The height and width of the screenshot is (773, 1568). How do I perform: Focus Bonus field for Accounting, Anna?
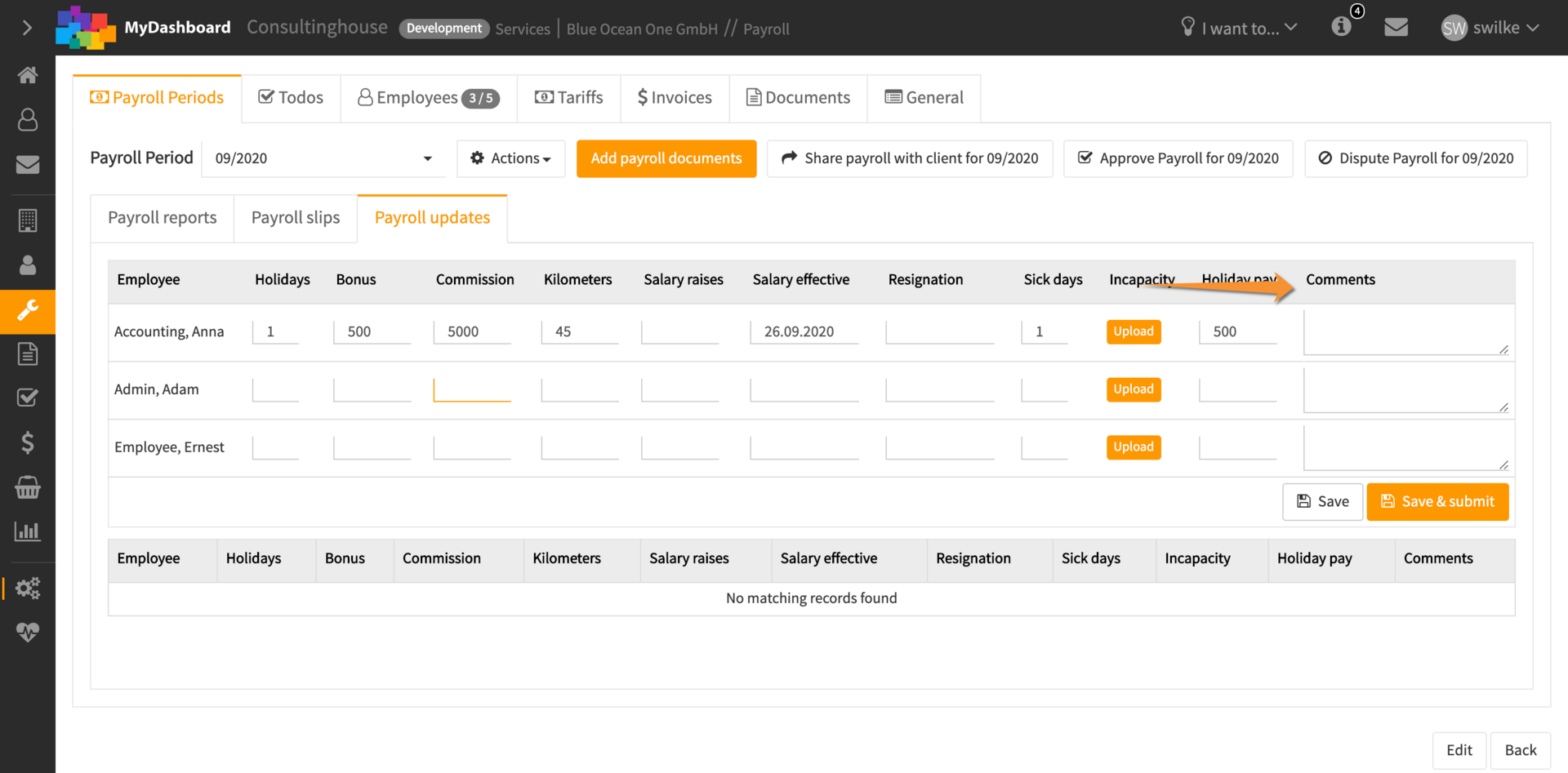[x=372, y=331]
